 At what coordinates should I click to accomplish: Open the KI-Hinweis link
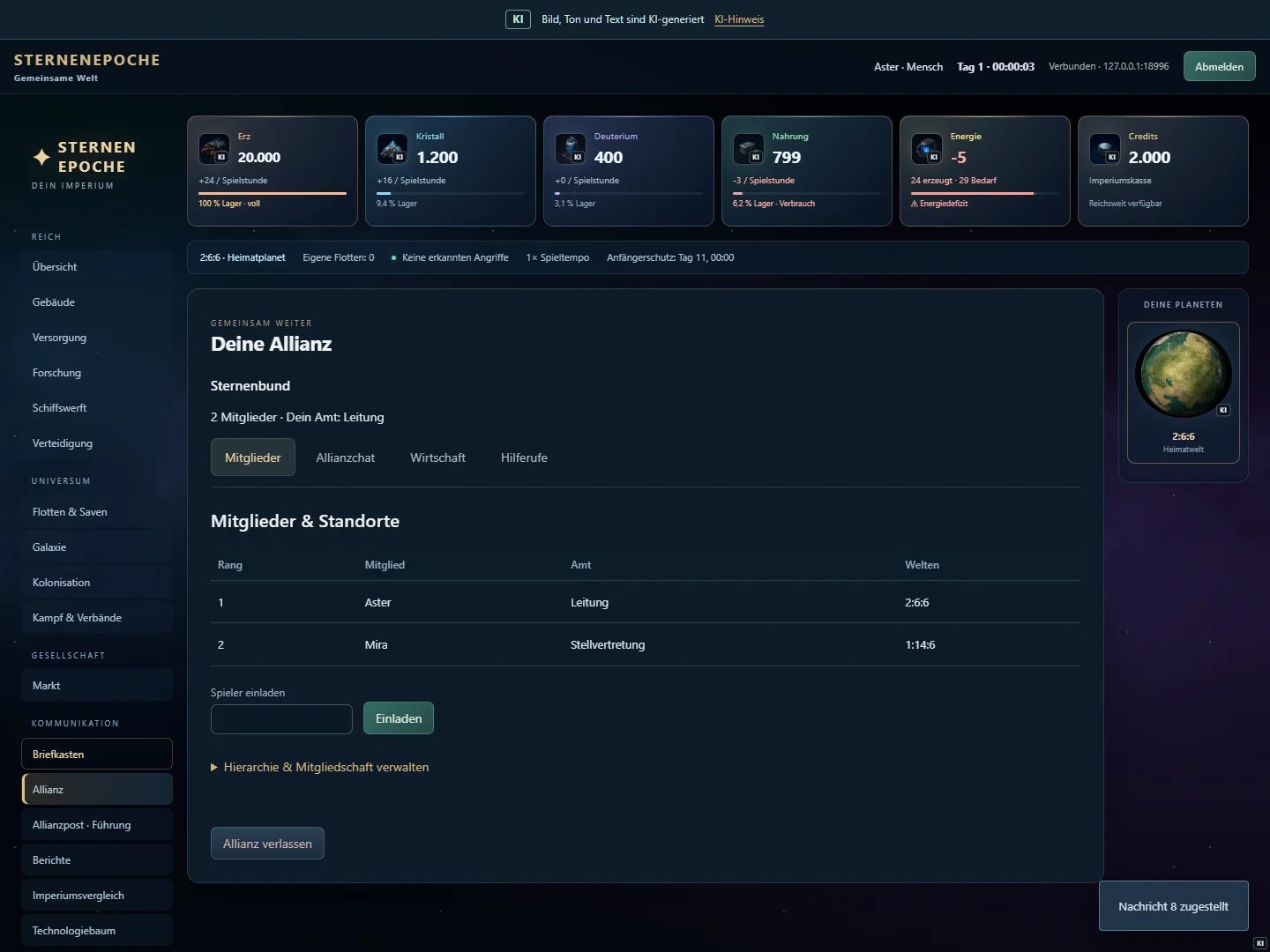739,19
